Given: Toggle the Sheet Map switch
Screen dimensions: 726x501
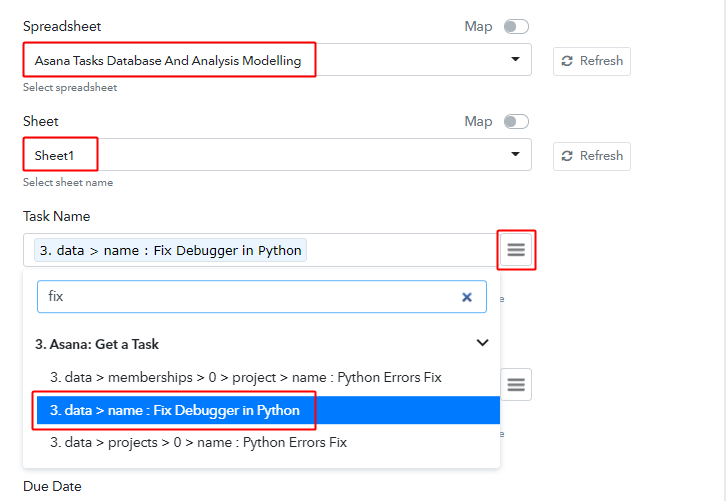Looking at the screenshot, I should tap(516, 122).
